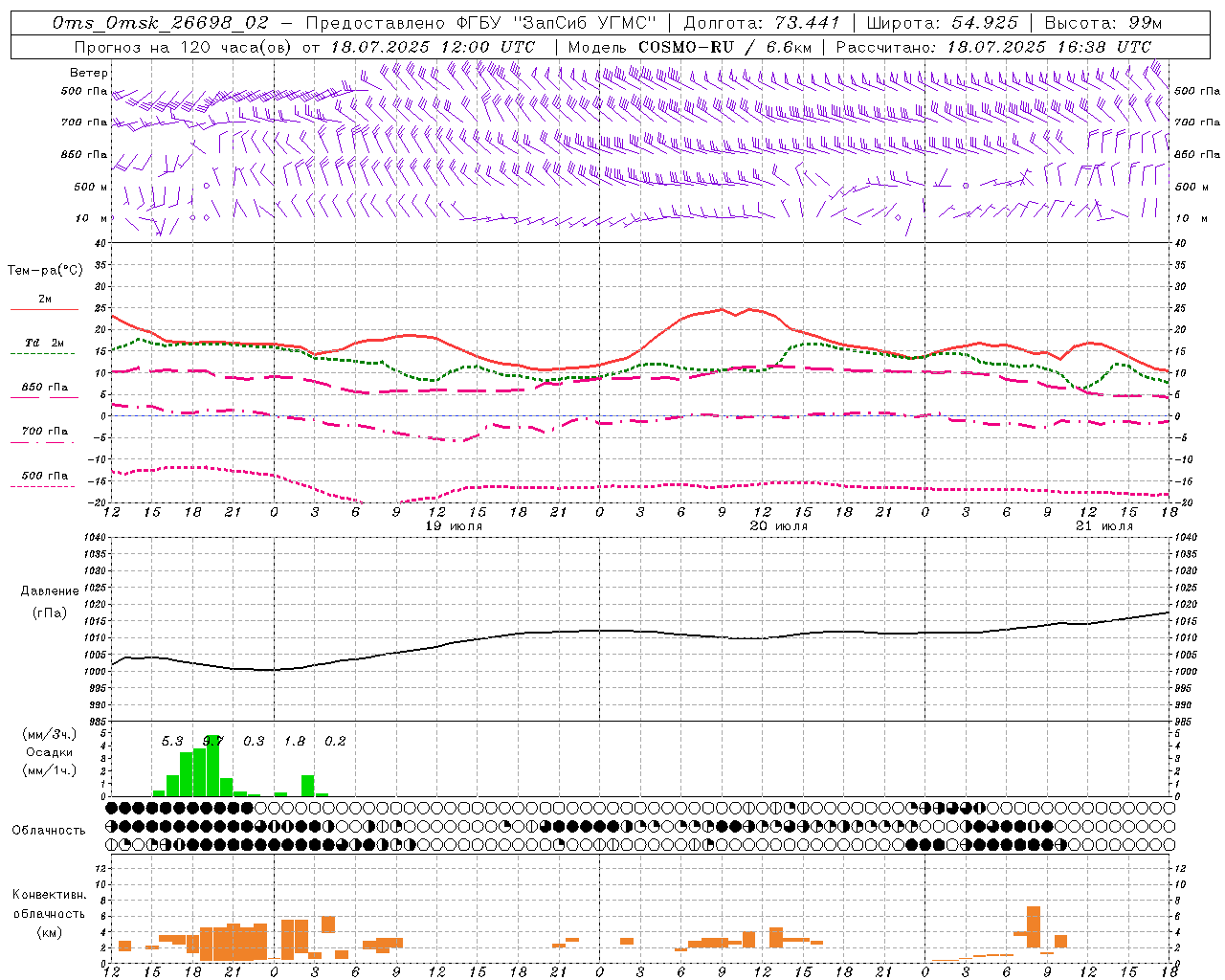1225x980 pixels.
Task: Click the tallest green precipitation bar
Action: point(212,766)
